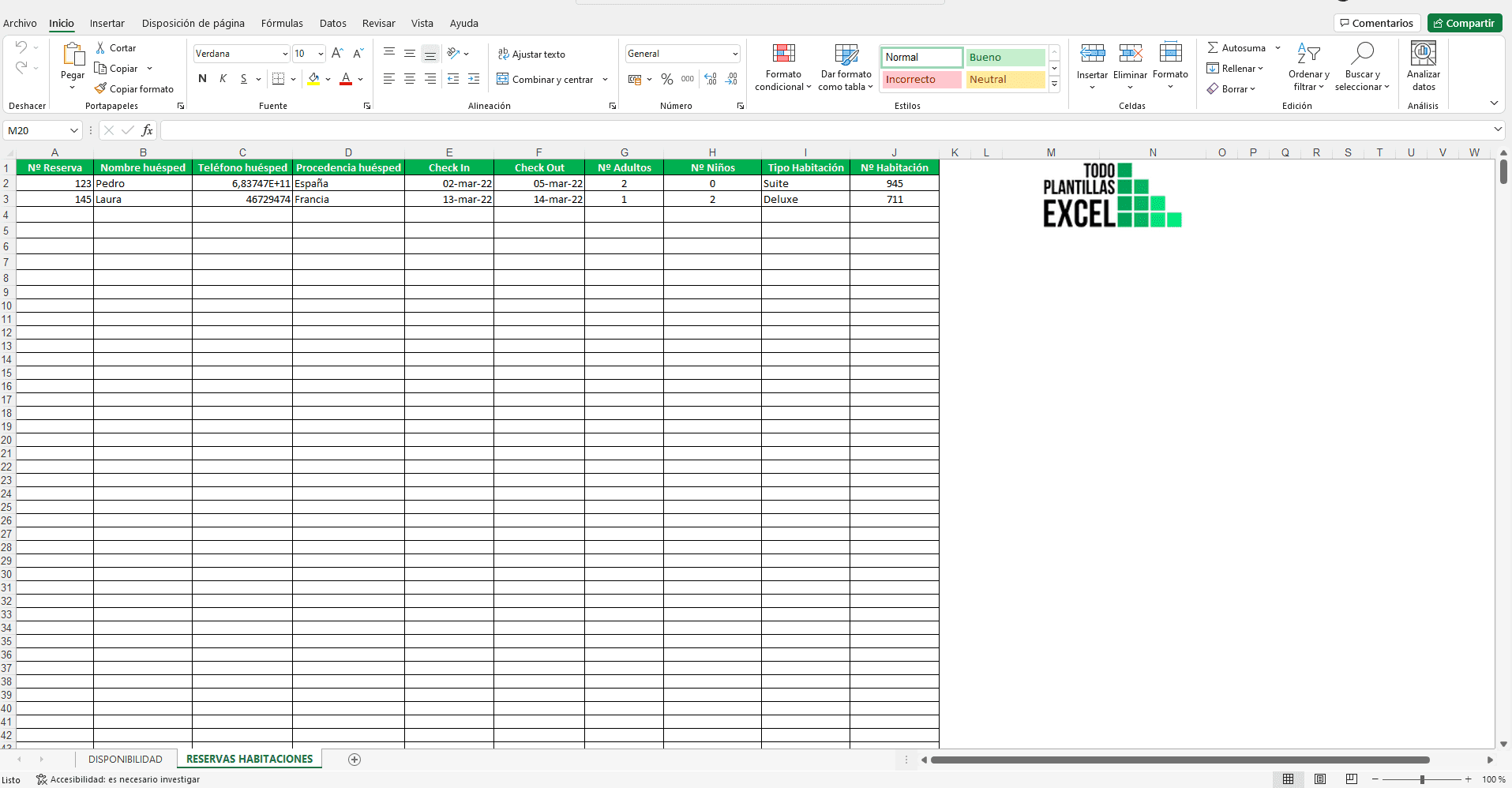Click the Buscar y seleccionar button
1512x788 pixels.
pos(1362,67)
